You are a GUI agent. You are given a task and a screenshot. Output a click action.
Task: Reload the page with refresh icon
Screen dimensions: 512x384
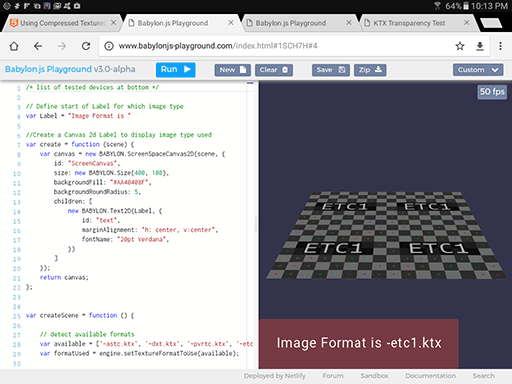[86, 46]
